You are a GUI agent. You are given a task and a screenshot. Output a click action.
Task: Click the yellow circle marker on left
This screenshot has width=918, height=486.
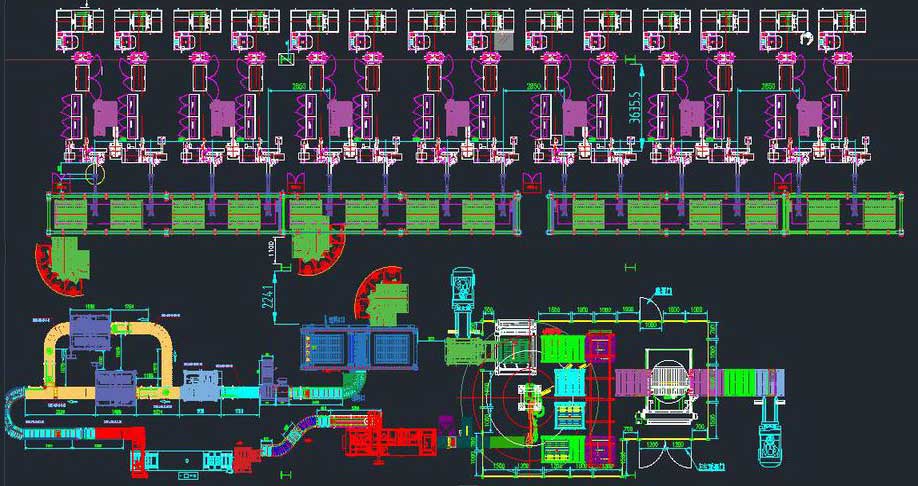95,175
